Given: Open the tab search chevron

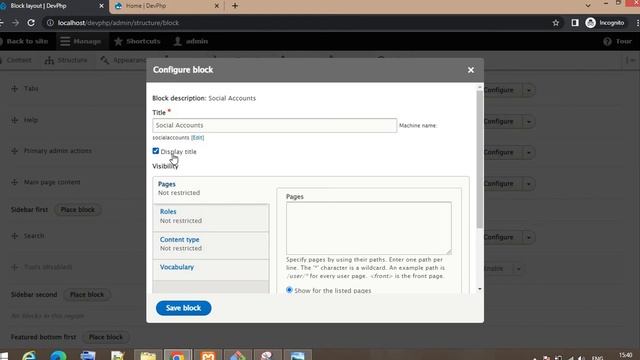Looking at the screenshot, I should point(588,6).
